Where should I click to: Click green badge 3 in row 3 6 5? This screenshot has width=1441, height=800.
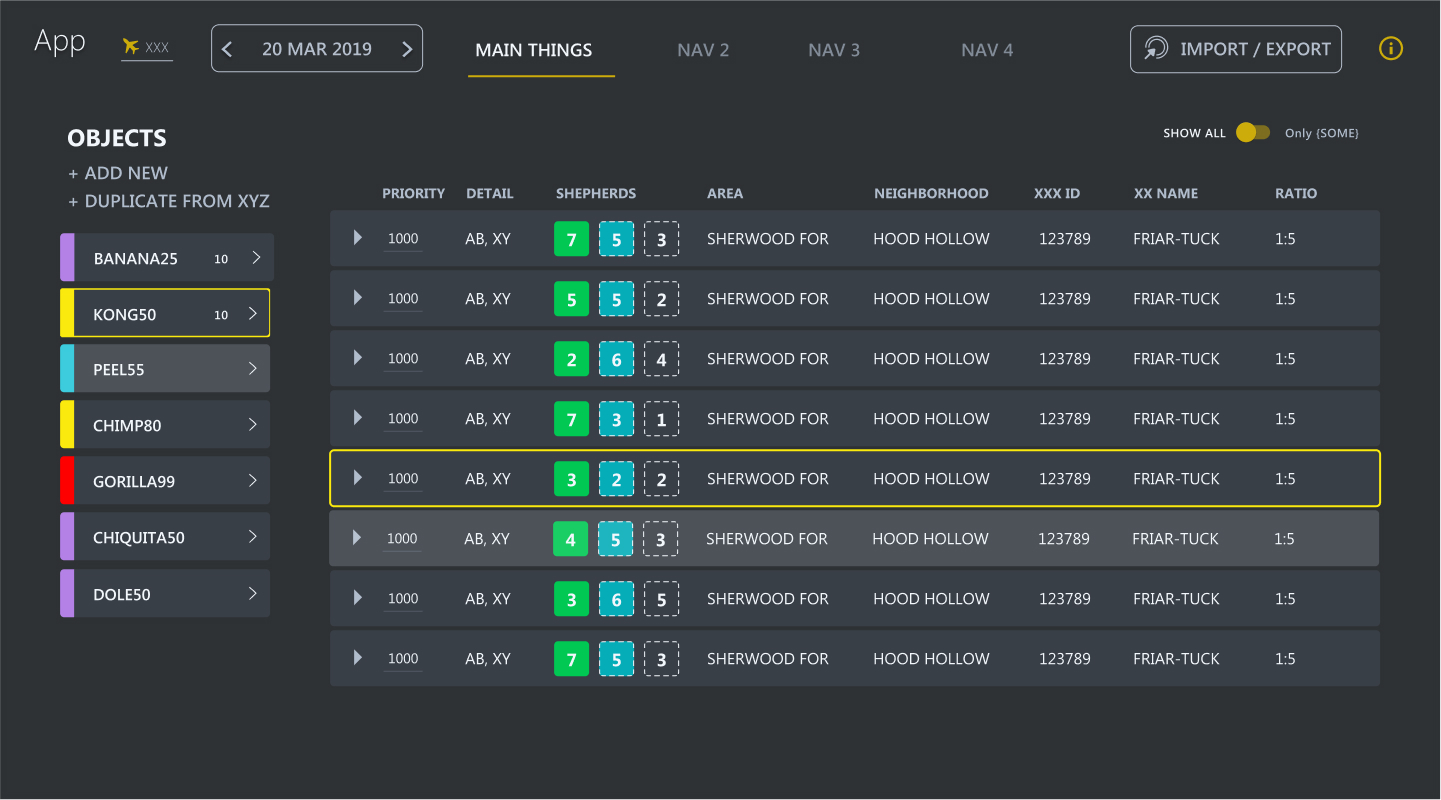pos(572,599)
